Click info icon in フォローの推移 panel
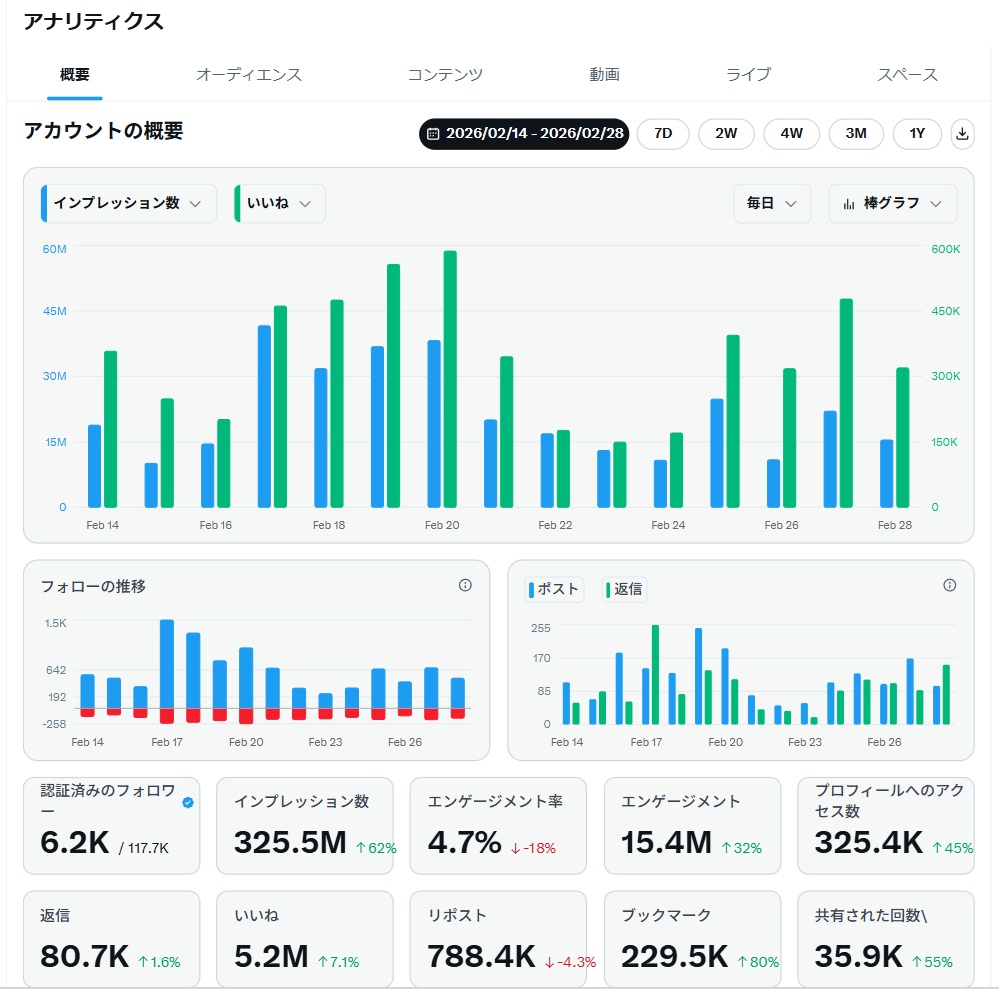 click(x=465, y=586)
